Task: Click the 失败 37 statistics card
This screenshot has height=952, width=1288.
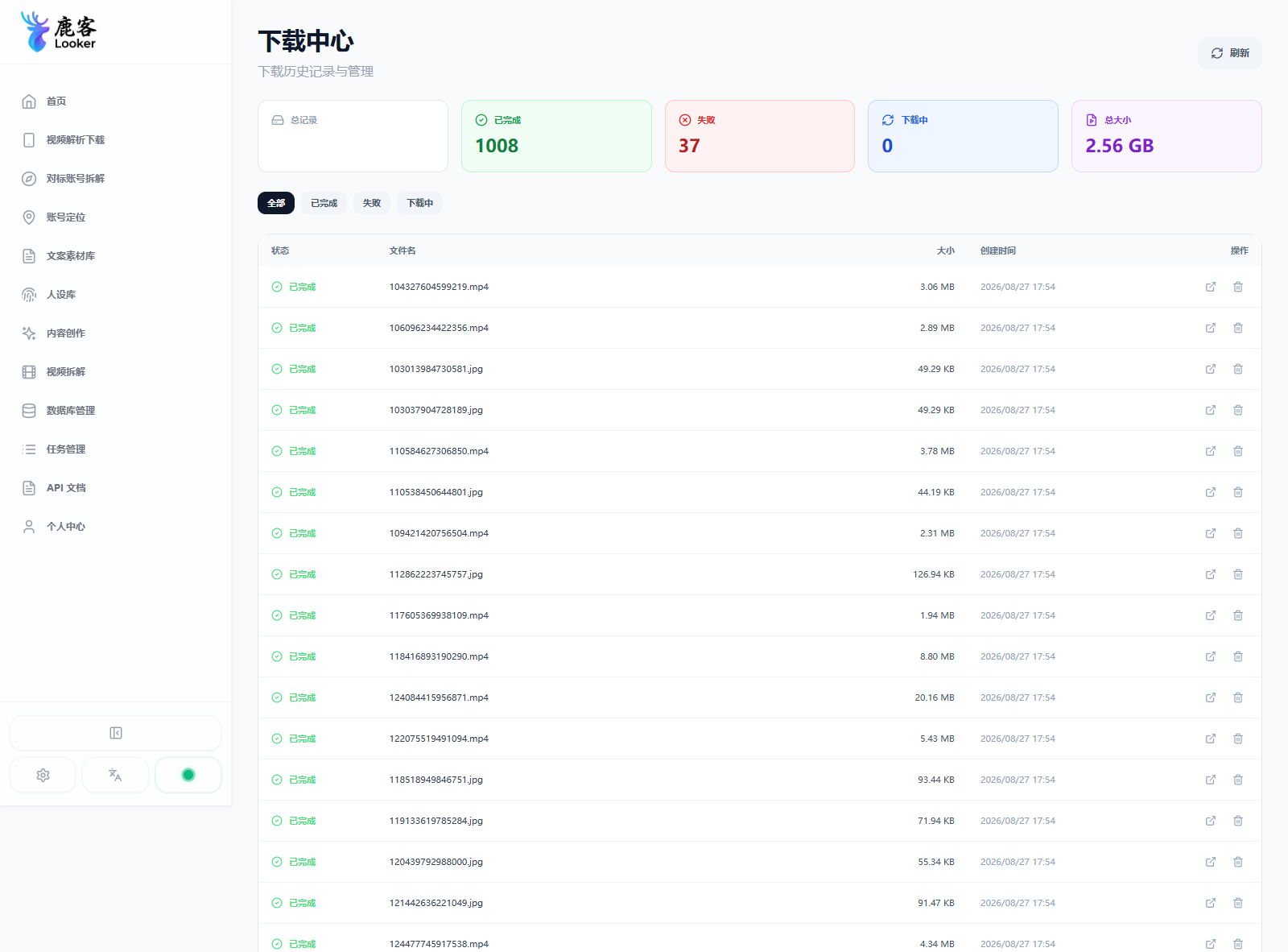Action: 759,136
